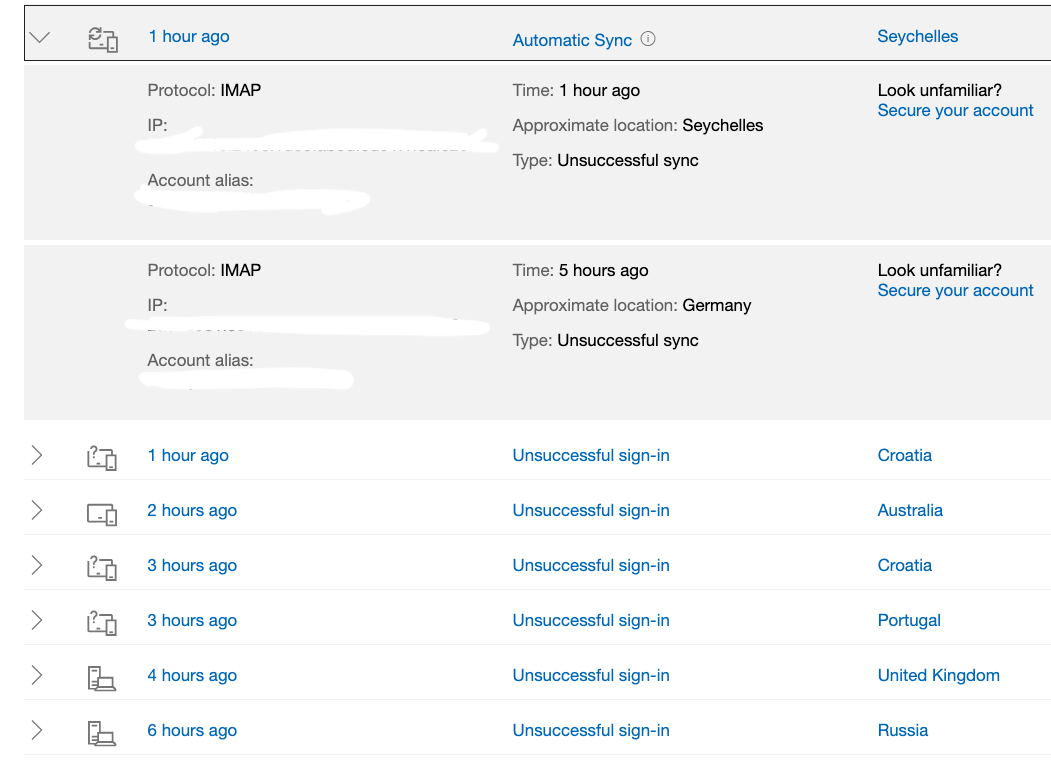Click the tablet device icon for Australia row
This screenshot has width=1051, height=761.
point(102,511)
